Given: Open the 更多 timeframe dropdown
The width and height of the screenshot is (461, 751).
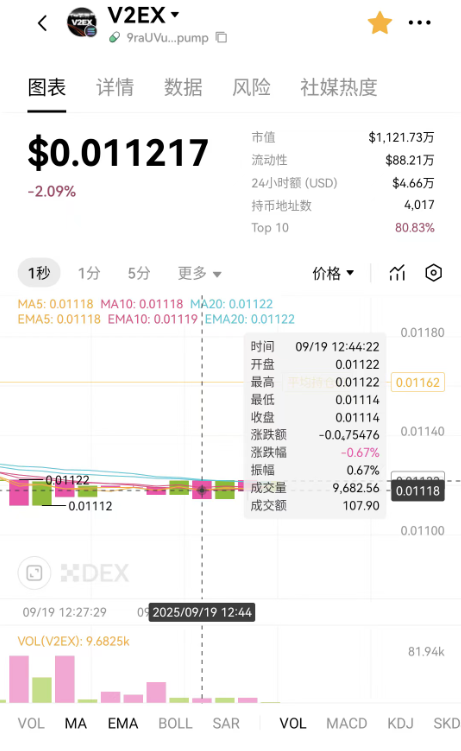Looking at the screenshot, I should tap(200, 273).
